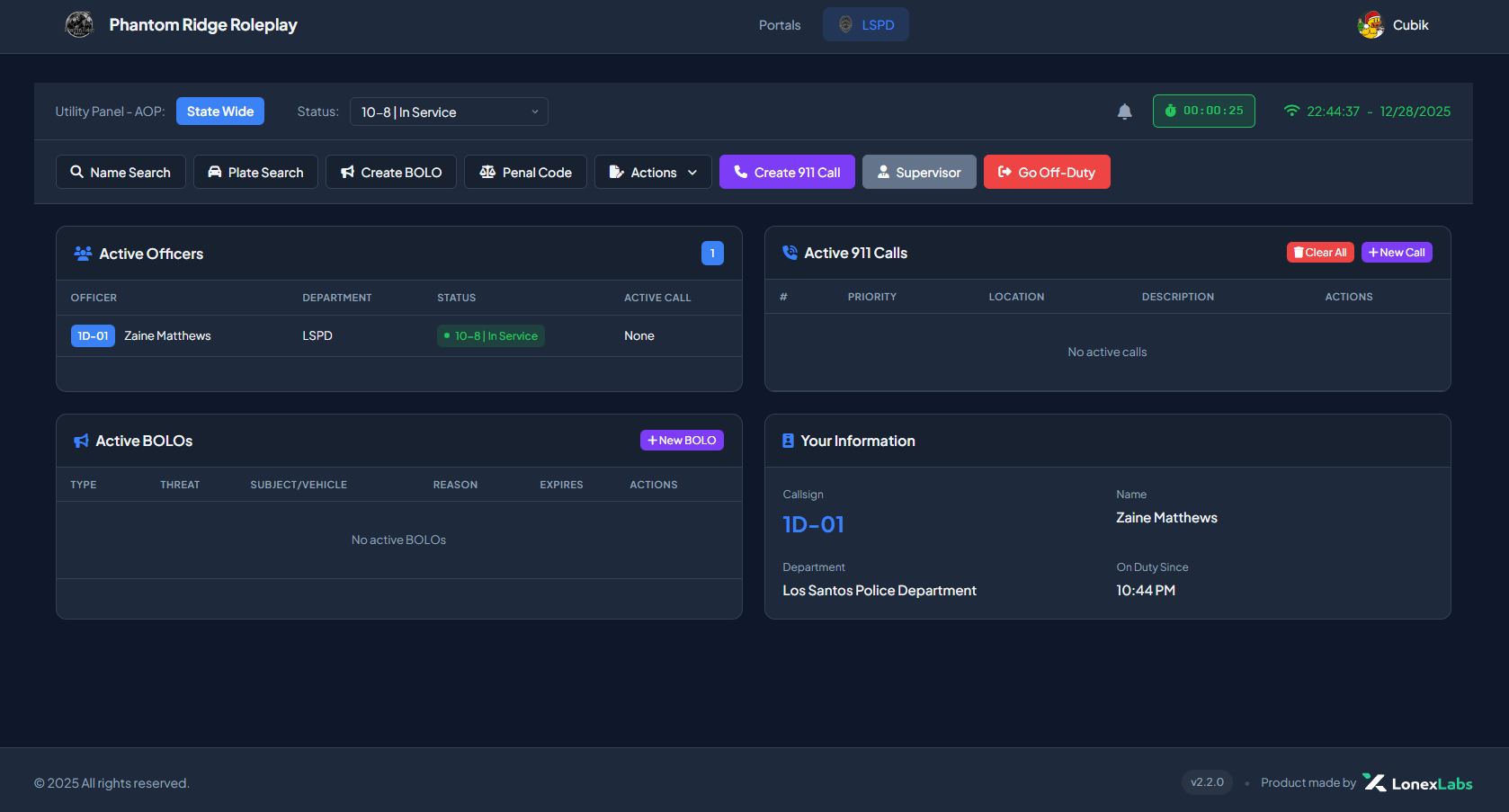1509x812 pixels.
Task: Toggle the State Wide AOP button
Action: pyautogui.click(x=220, y=112)
